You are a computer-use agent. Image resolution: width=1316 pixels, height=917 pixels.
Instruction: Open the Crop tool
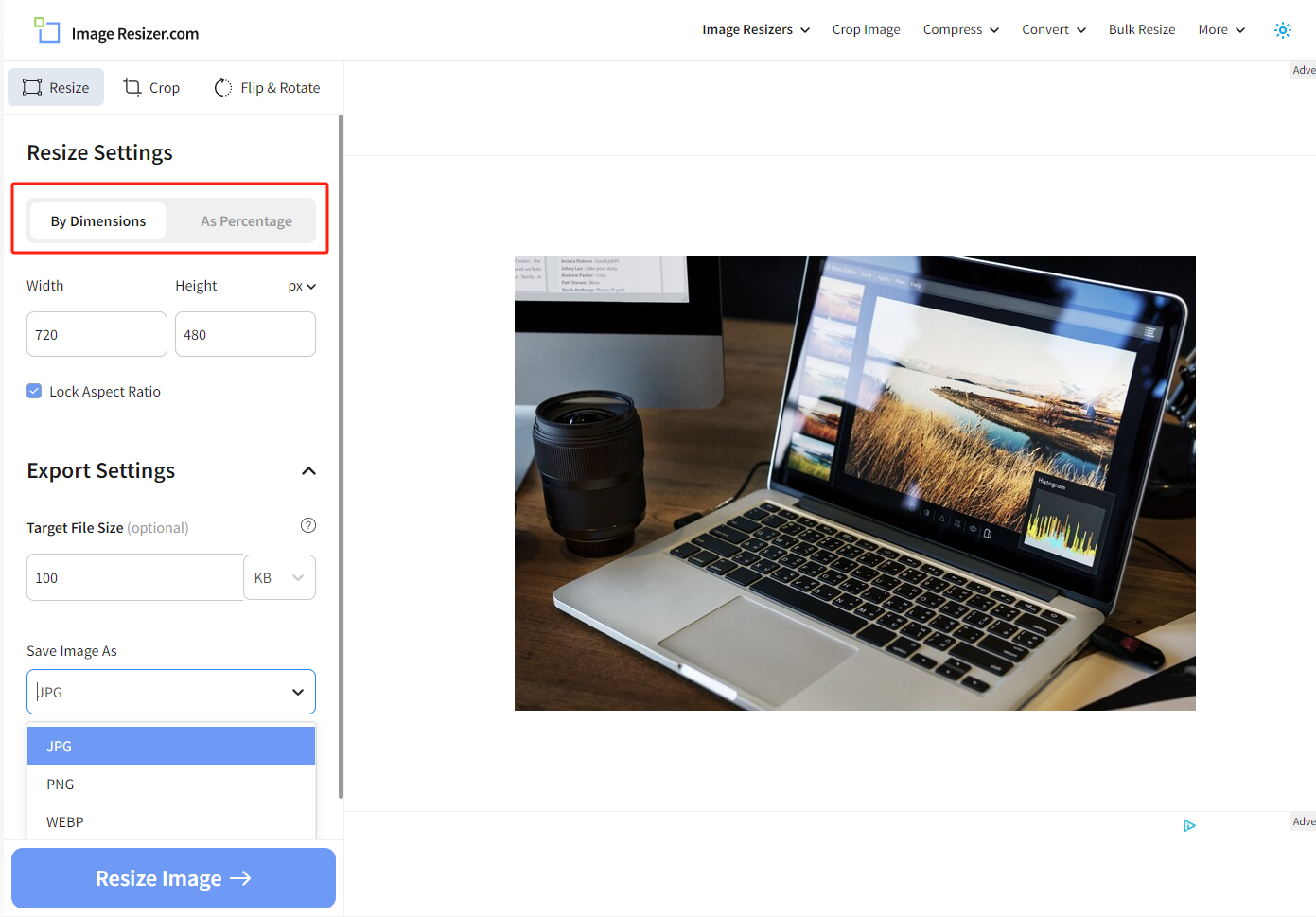[151, 86]
